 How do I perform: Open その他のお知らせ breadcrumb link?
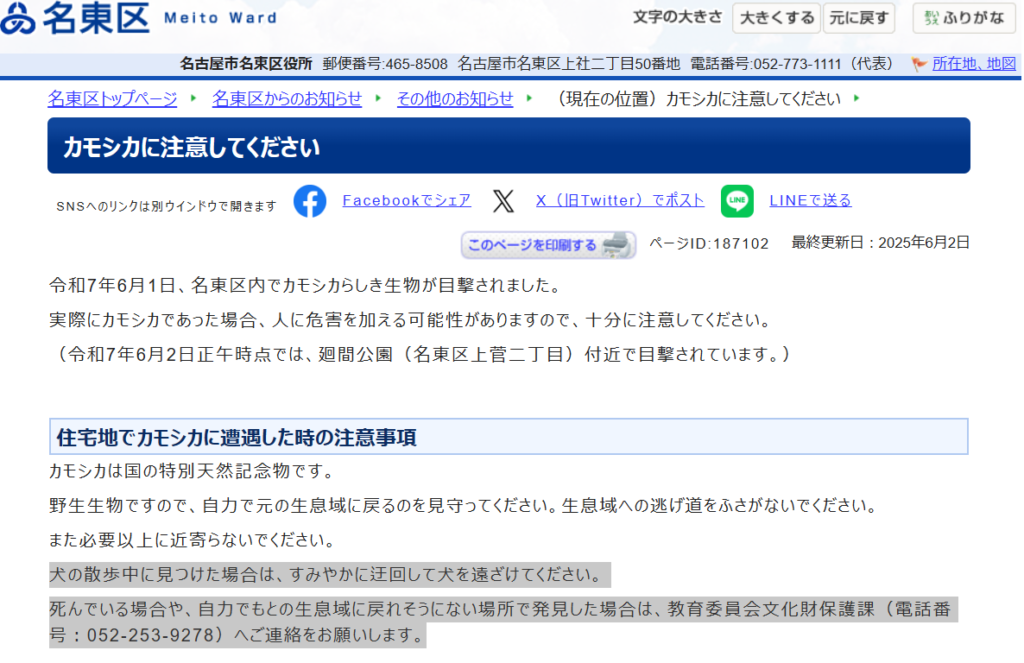(x=455, y=99)
